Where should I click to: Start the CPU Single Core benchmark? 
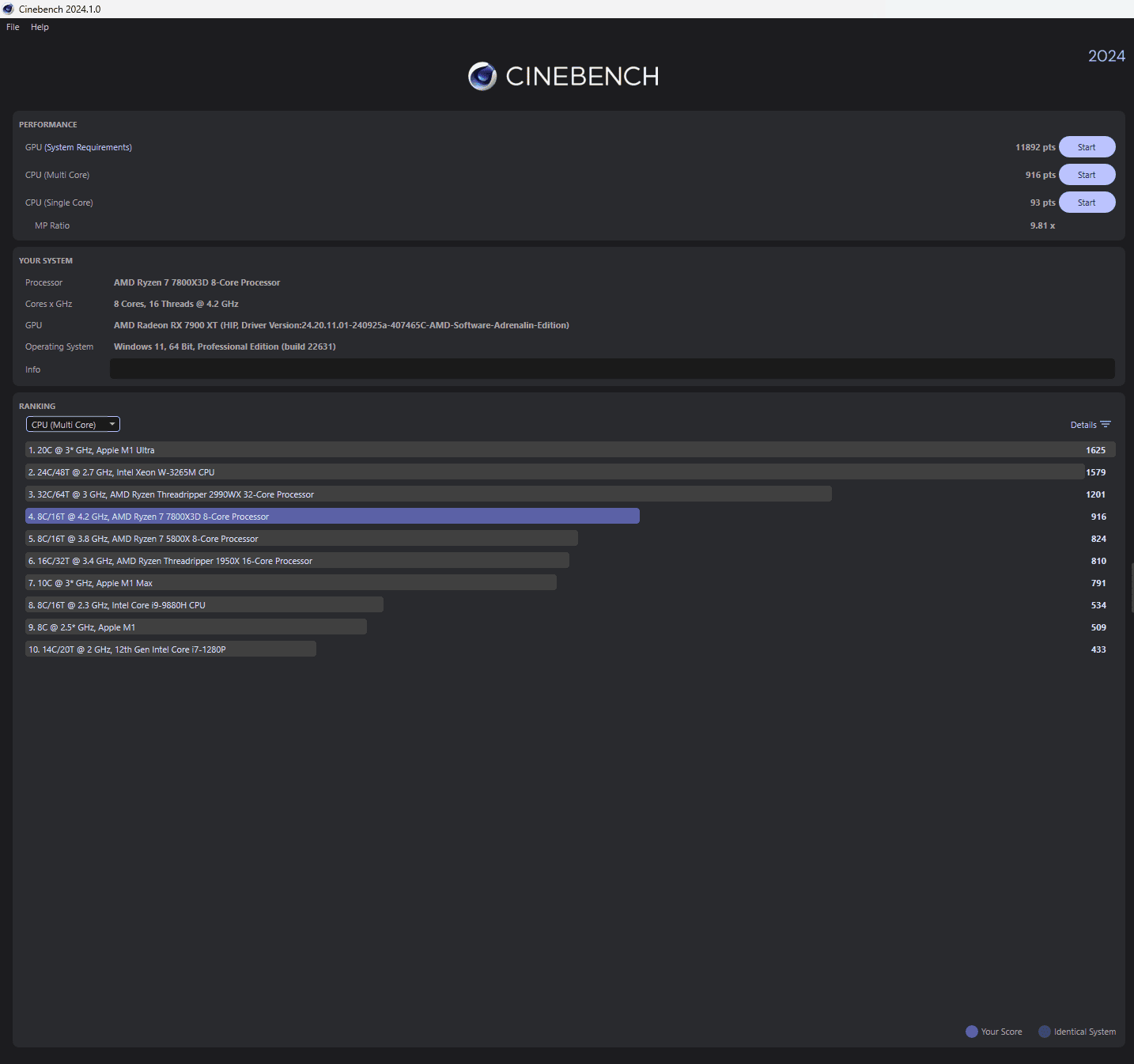(1087, 203)
